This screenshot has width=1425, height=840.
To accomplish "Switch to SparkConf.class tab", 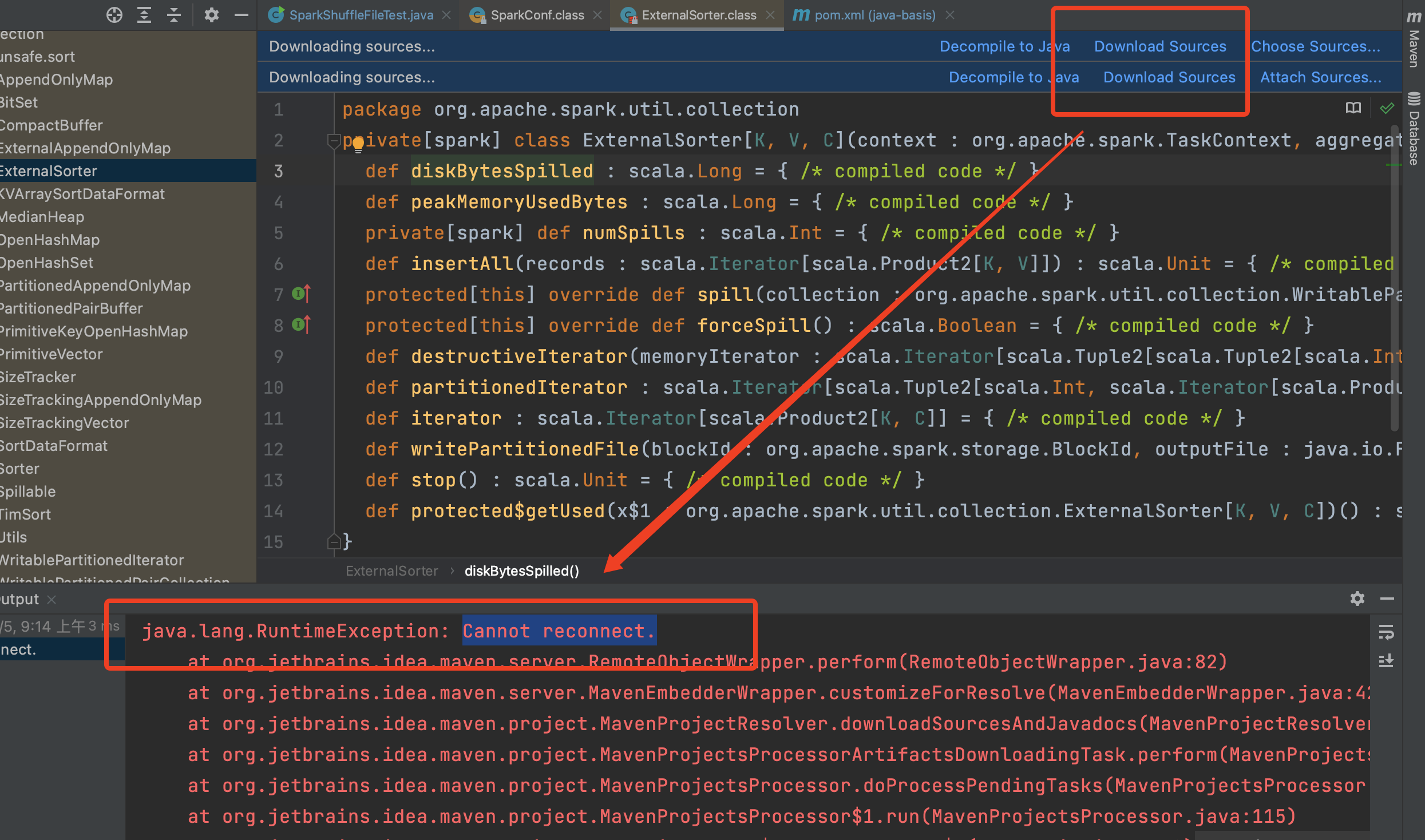I will pos(537,15).
